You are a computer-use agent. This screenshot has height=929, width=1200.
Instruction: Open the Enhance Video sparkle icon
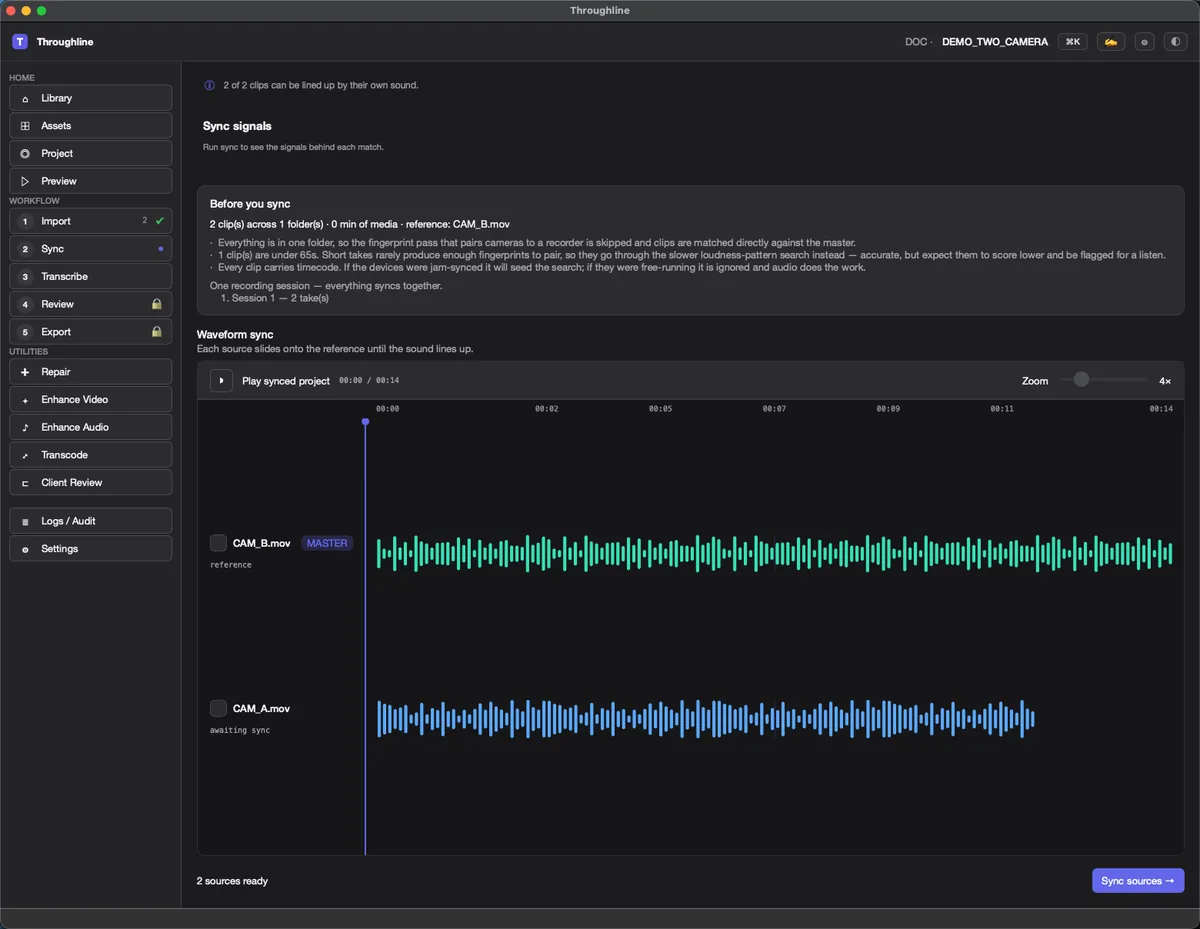tap(25, 400)
